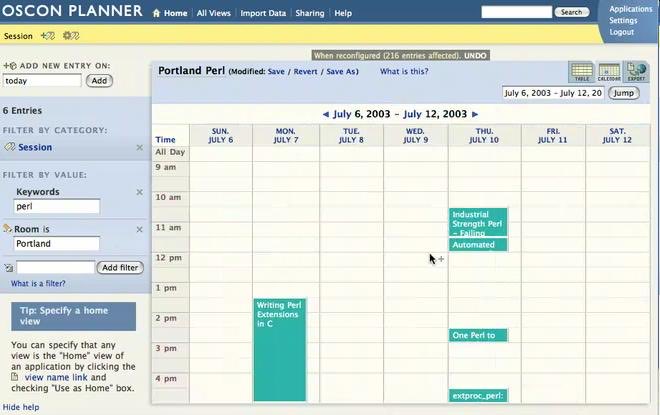Viewport: 660px width, 415px height.
Task: Open the Settings link
Action: click(623, 20)
